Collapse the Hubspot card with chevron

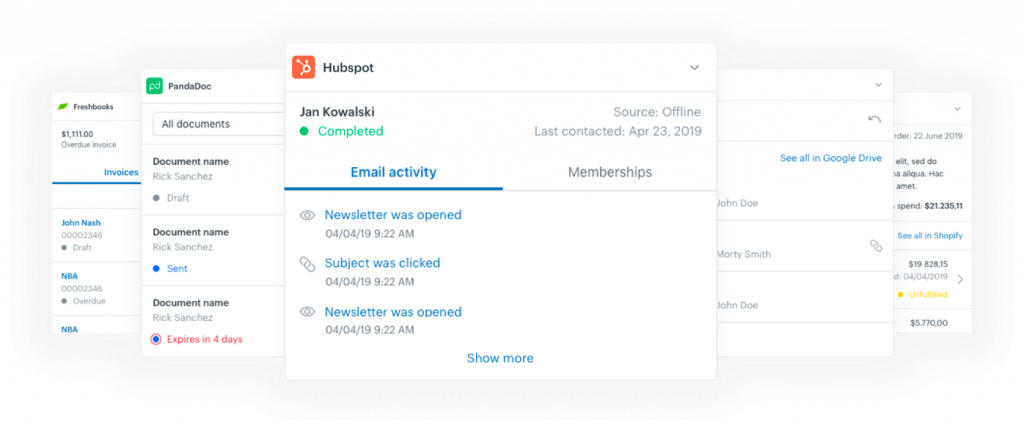694,67
